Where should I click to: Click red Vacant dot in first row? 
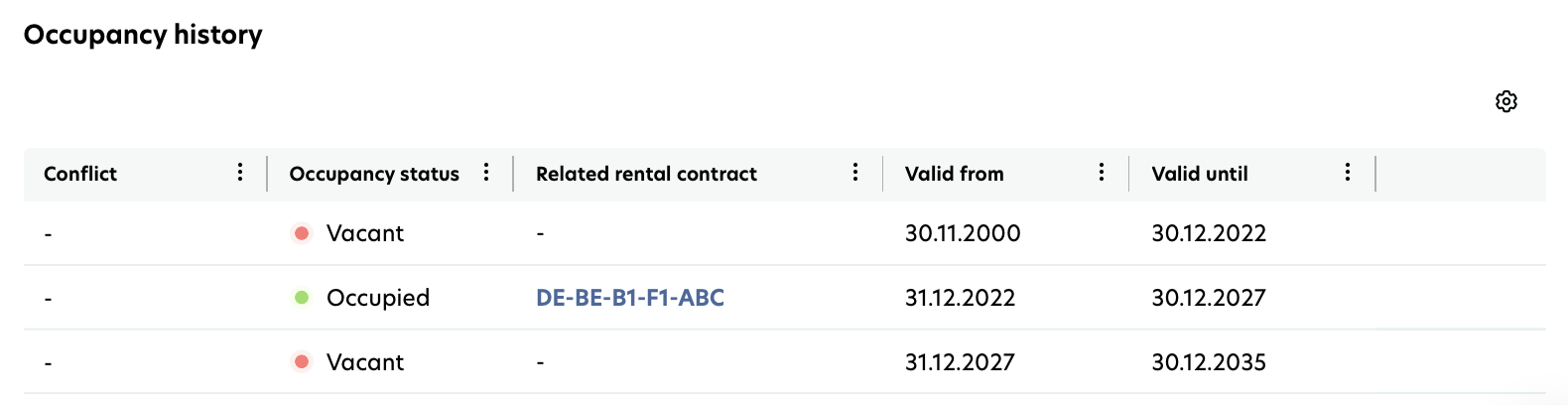302,233
